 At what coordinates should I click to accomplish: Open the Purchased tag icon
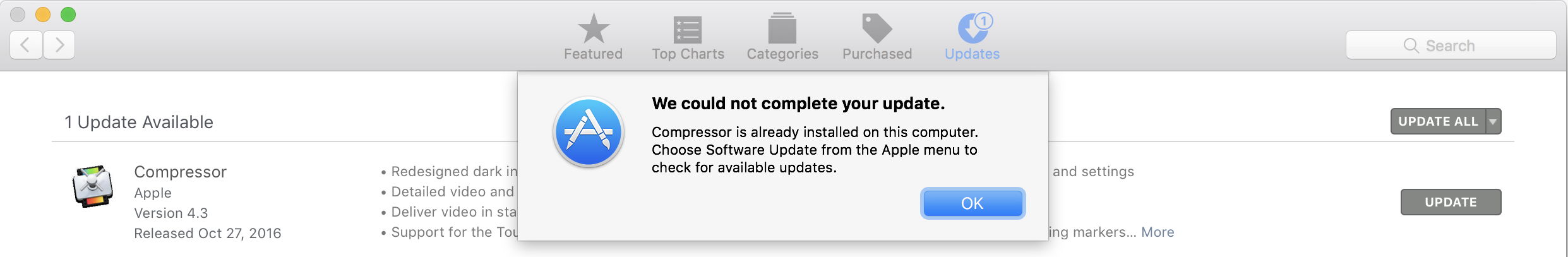pyautogui.click(x=877, y=28)
